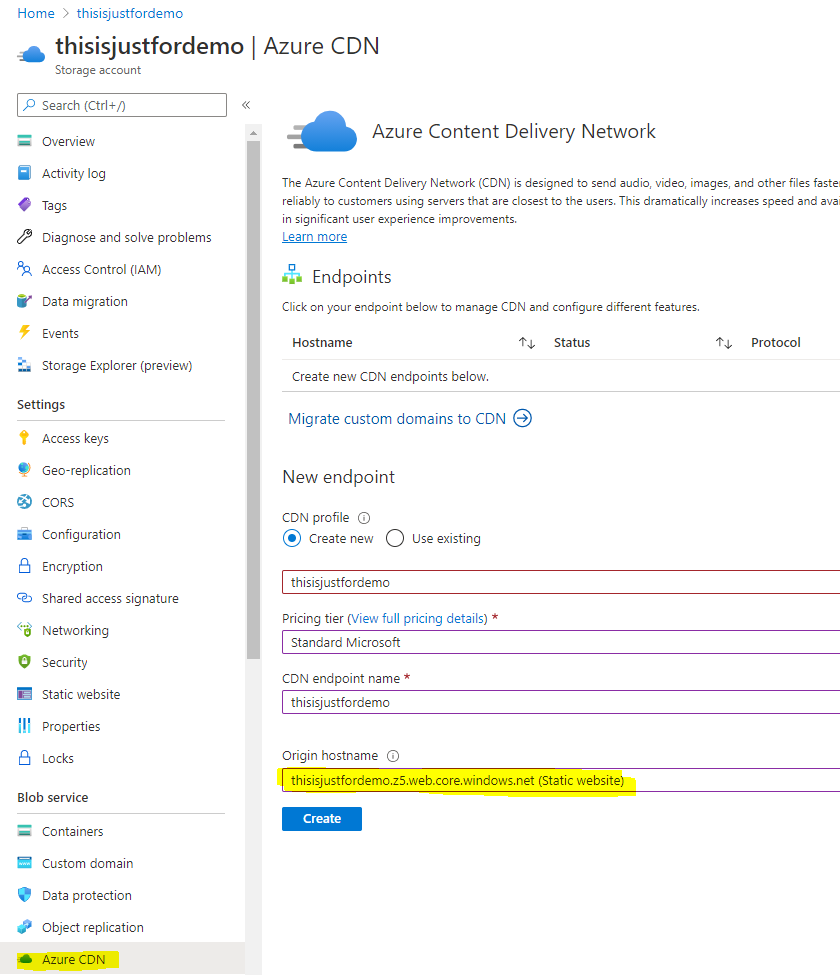
Task: Click the sidebar vertical scrollbar
Action: point(253,400)
